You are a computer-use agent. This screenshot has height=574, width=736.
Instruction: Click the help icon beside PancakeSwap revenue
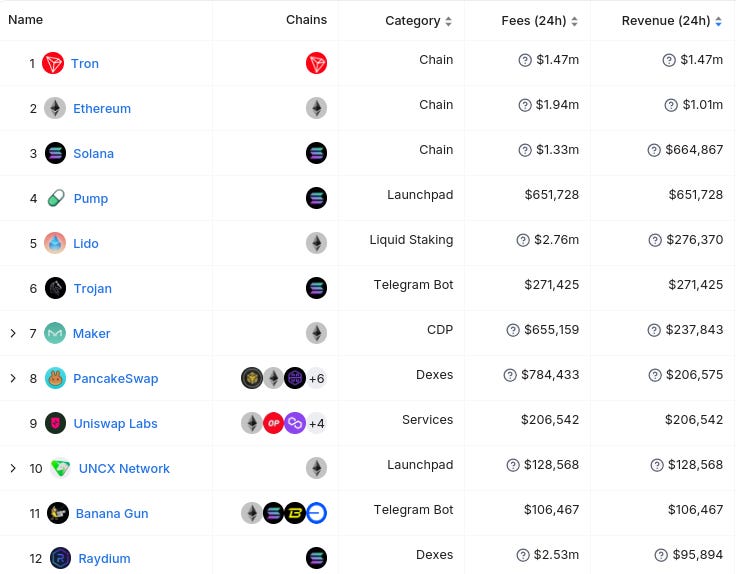[x=655, y=375]
